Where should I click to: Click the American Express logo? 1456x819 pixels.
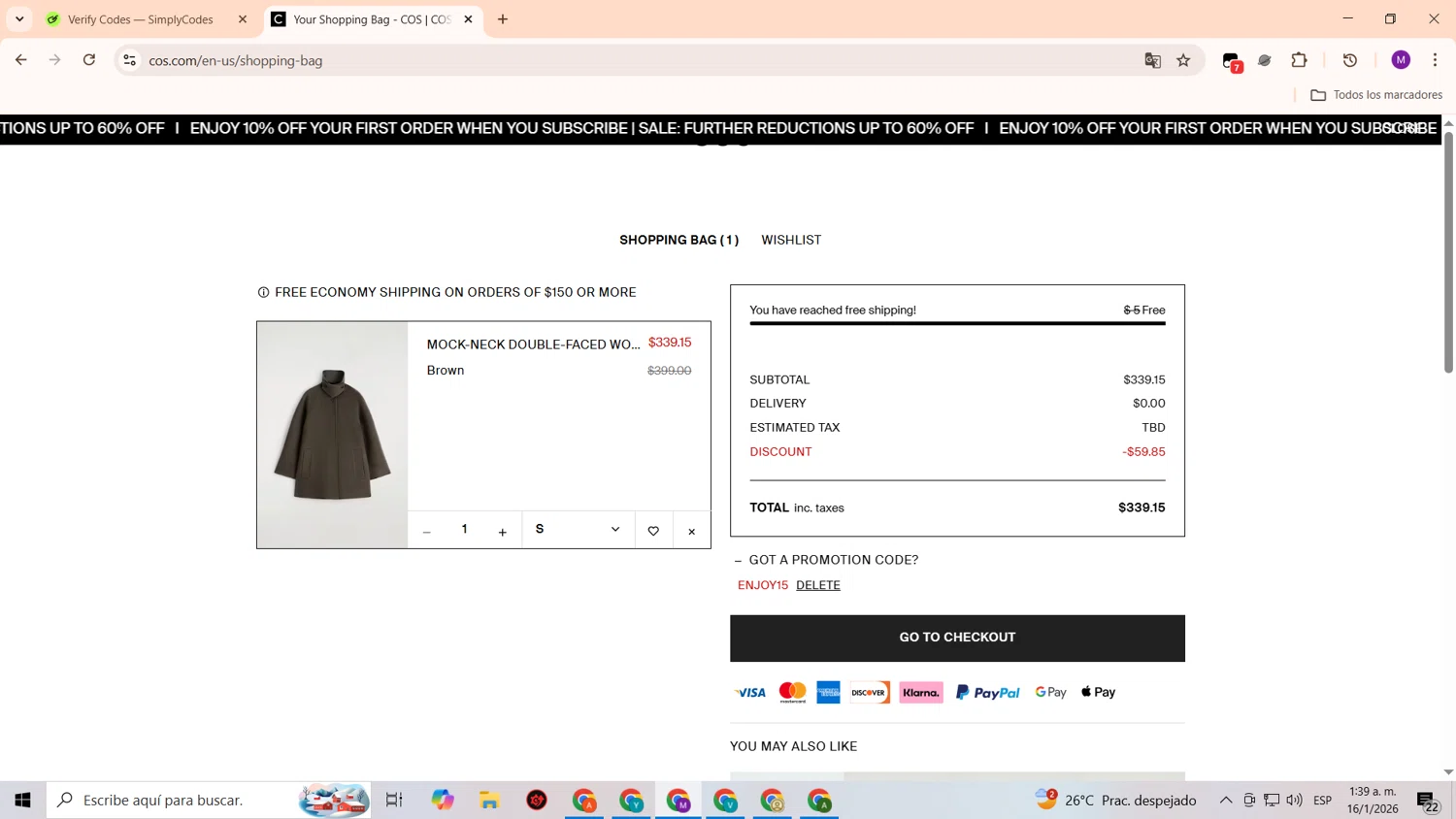point(828,692)
